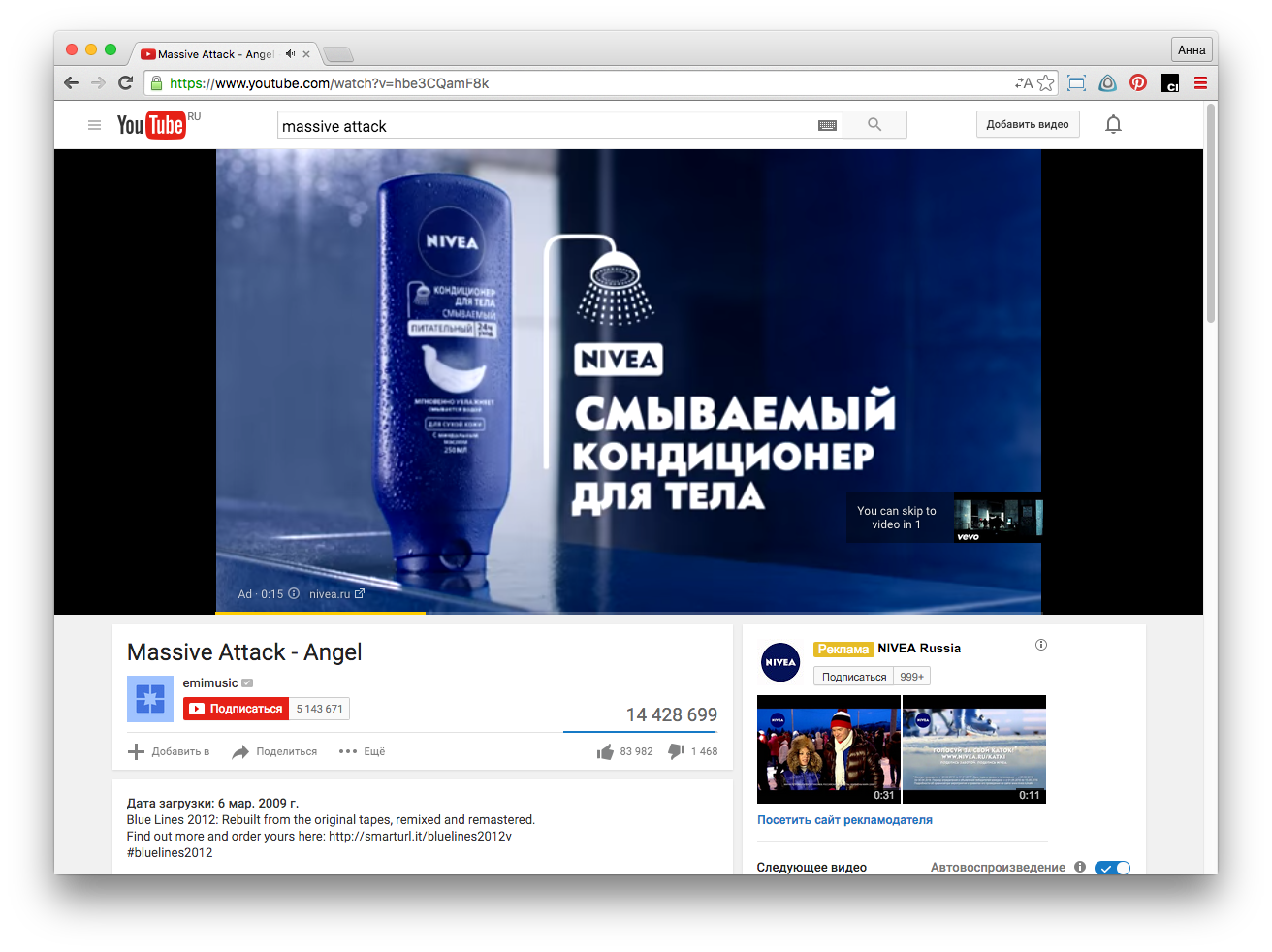
Task: Expand the Ещё more actions menu
Action: click(x=363, y=751)
